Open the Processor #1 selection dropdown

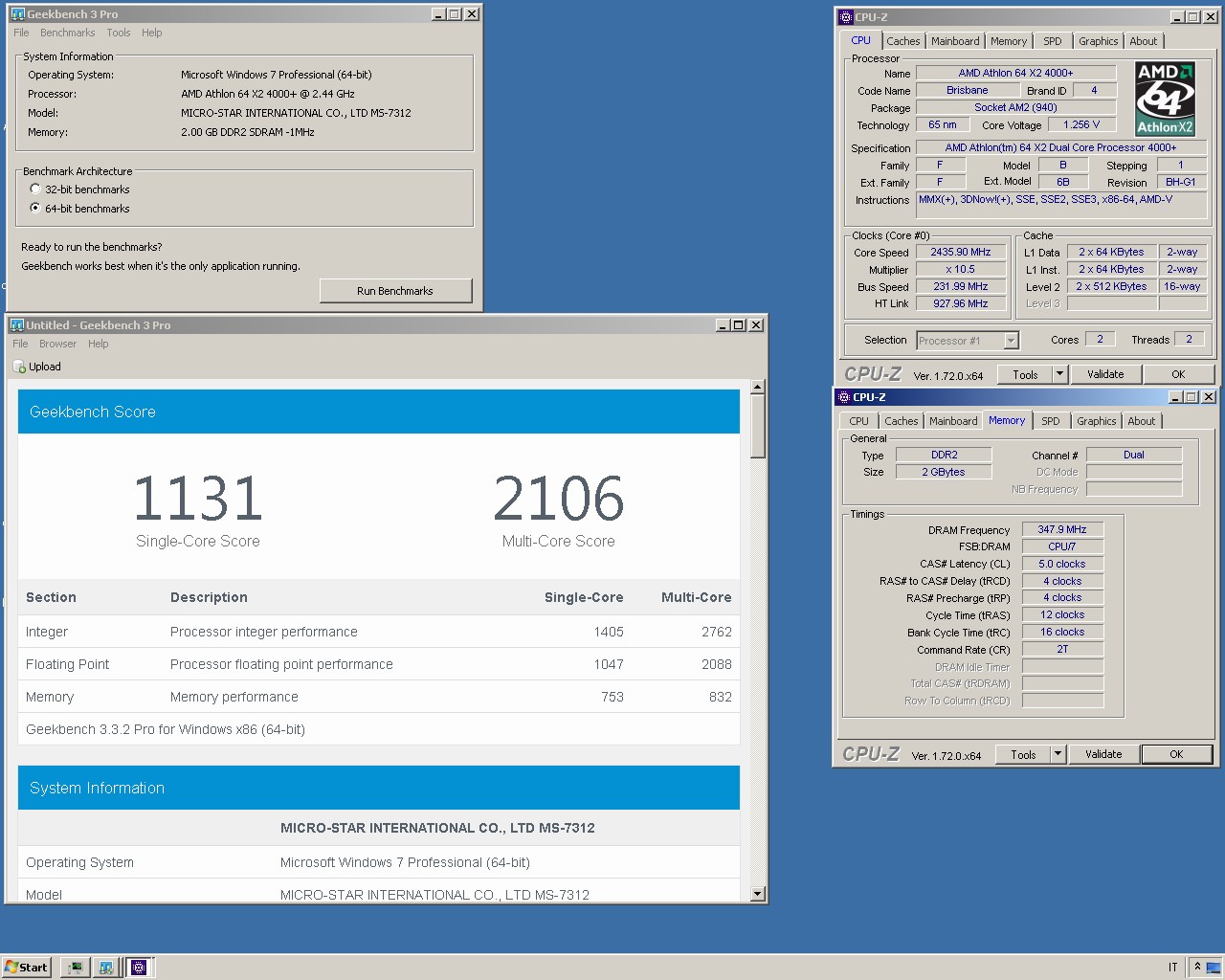(1011, 341)
